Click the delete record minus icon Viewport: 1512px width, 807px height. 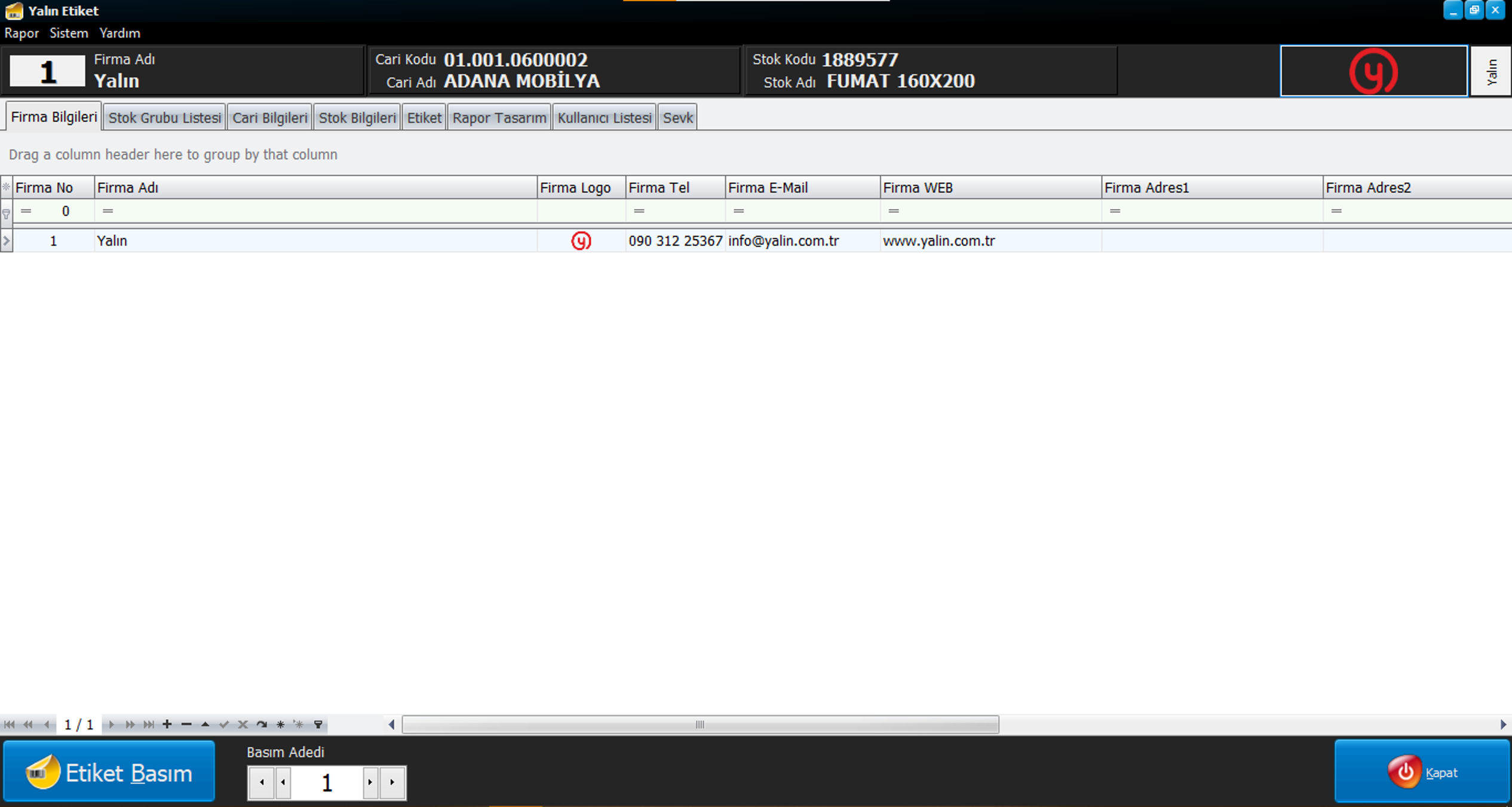tap(186, 725)
